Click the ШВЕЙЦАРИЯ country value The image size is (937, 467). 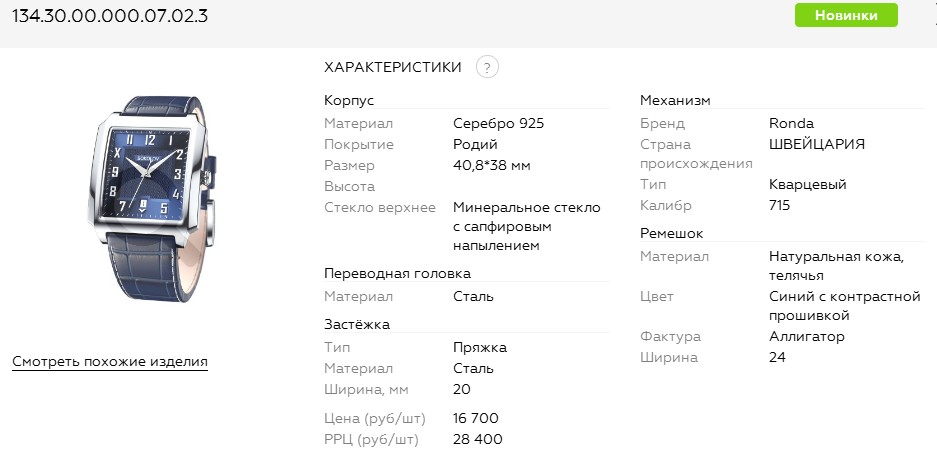click(x=816, y=144)
